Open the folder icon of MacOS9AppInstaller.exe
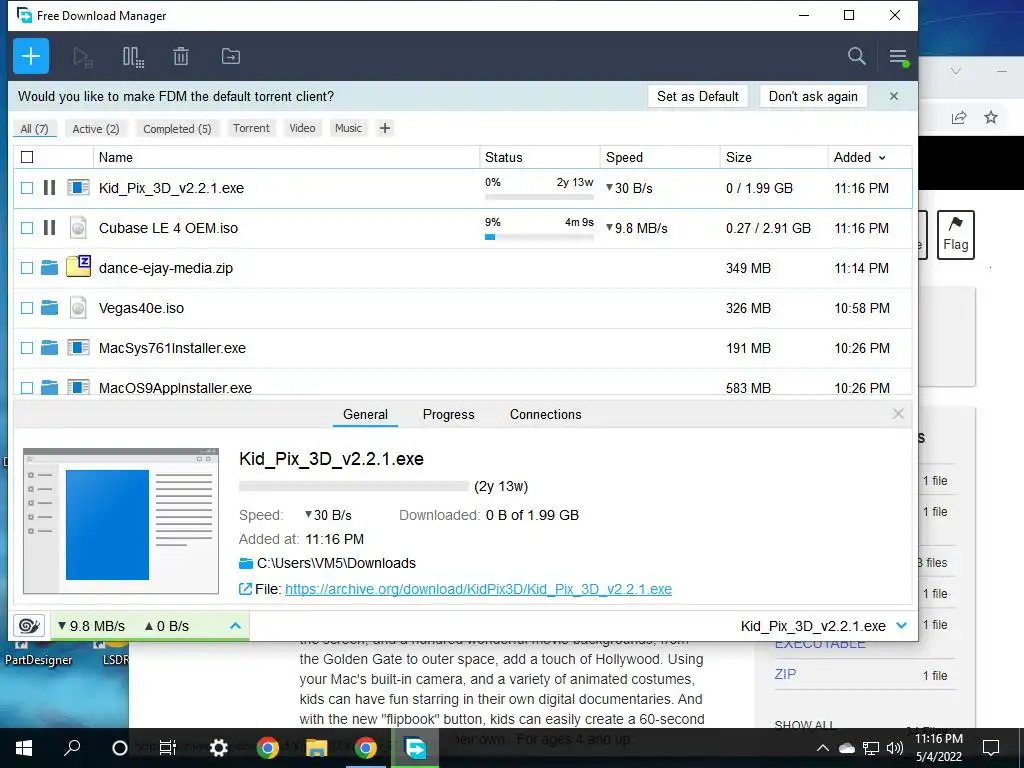The width and height of the screenshot is (1024, 768). click(50, 388)
